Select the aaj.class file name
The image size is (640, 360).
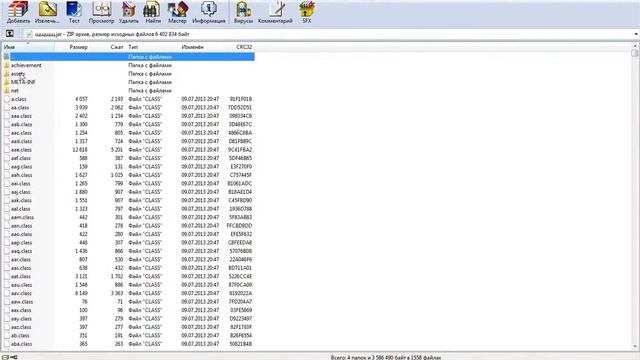(21, 192)
